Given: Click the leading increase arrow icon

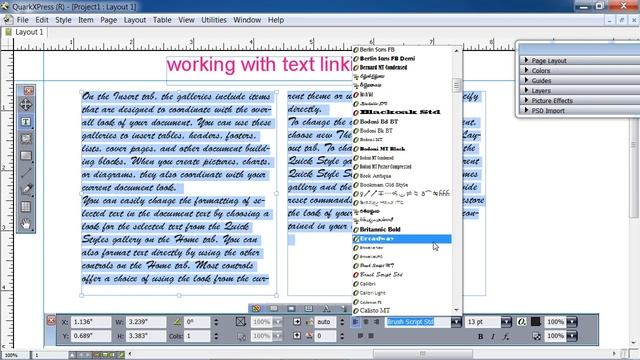Looking at the screenshot, I should click(x=297, y=322).
